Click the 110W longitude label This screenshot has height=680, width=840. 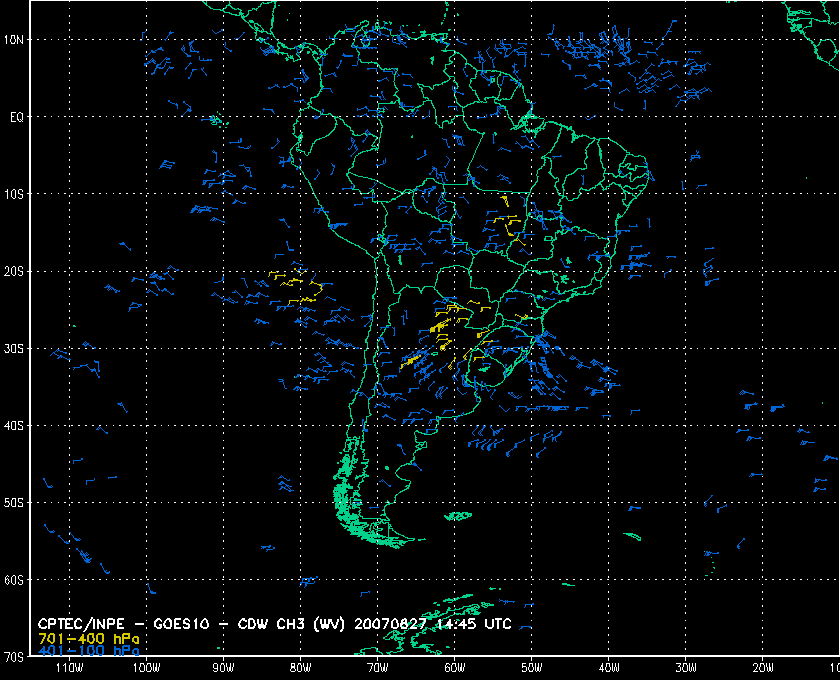(69, 667)
